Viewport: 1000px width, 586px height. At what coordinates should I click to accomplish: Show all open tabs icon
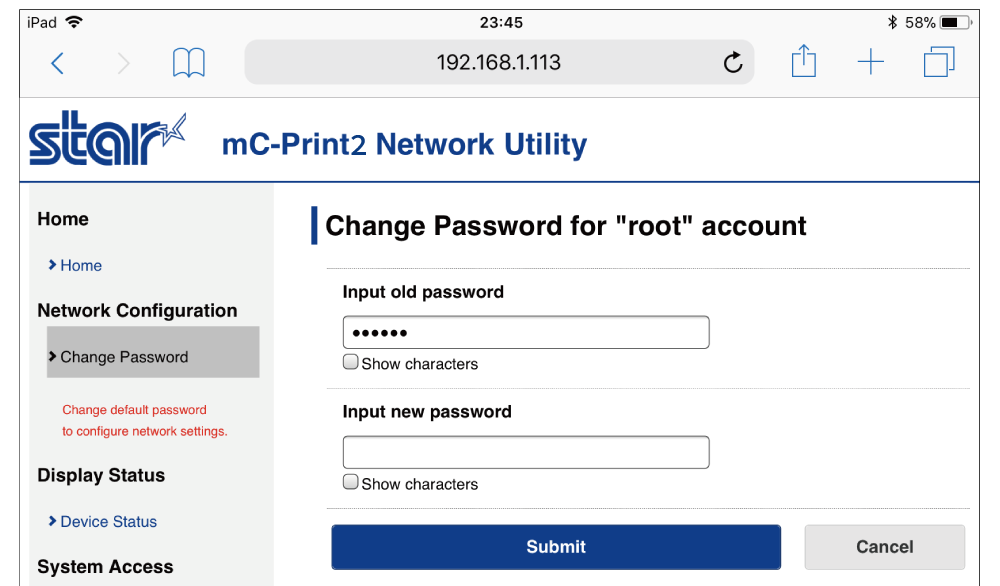939,63
